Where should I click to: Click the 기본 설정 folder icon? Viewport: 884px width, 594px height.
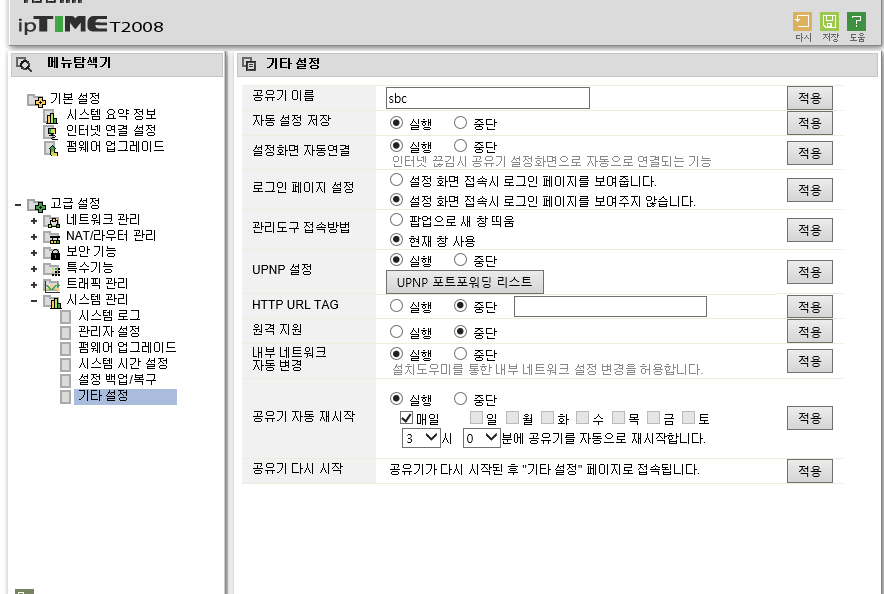click(37, 100)
